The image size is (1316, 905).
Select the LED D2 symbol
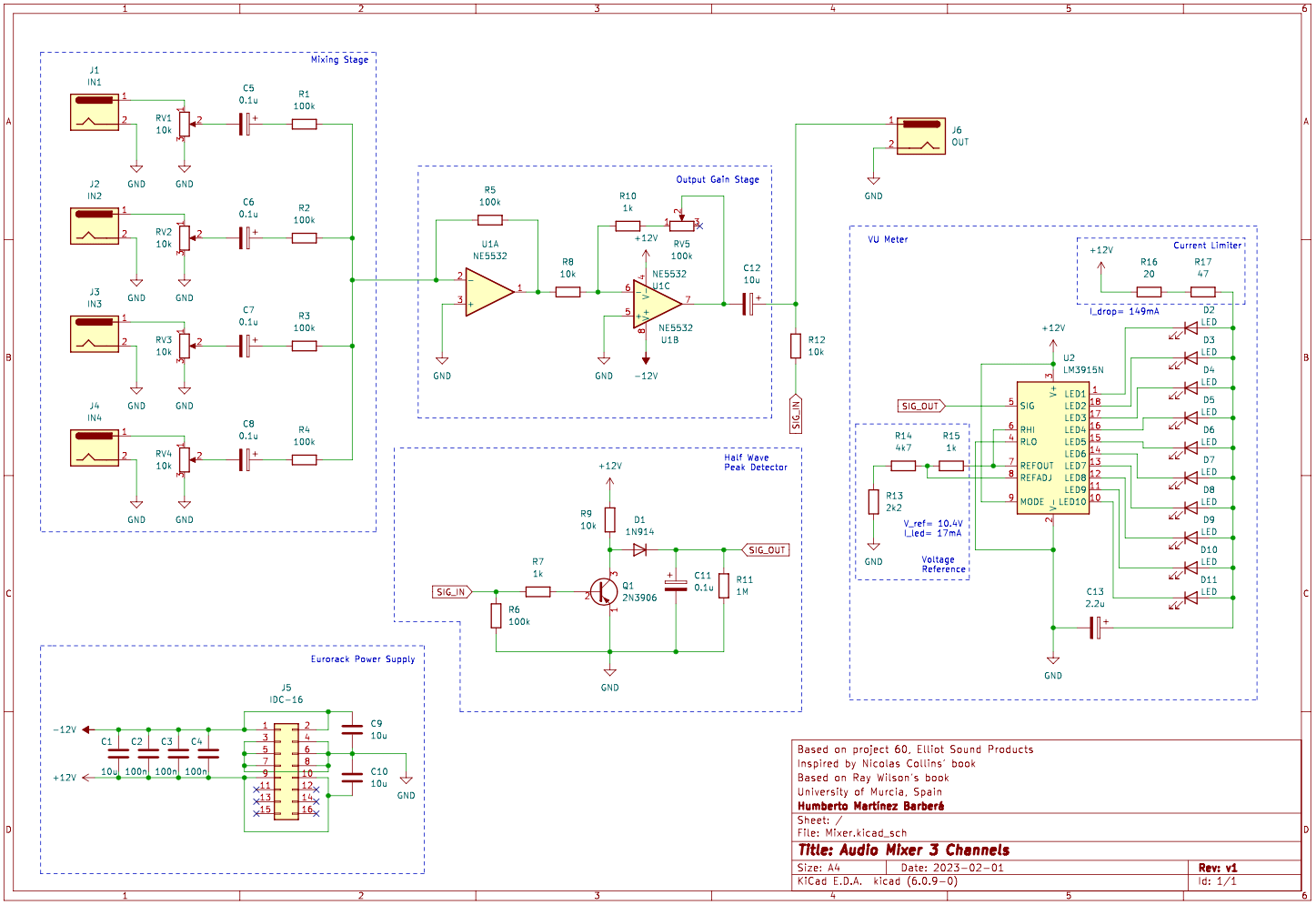click(1191, 327)
